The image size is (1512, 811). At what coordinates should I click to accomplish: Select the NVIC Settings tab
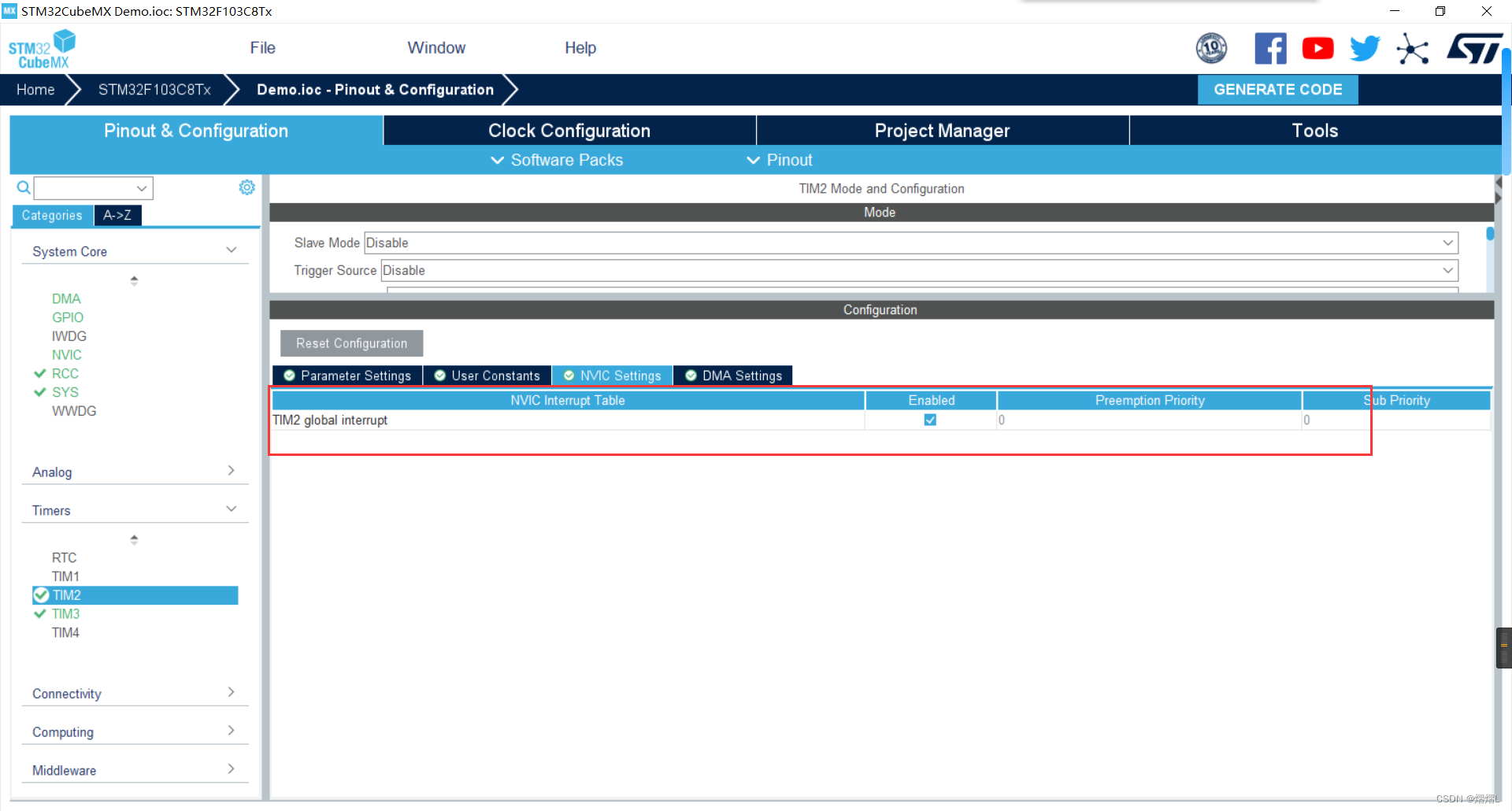[x=613, y=376]
